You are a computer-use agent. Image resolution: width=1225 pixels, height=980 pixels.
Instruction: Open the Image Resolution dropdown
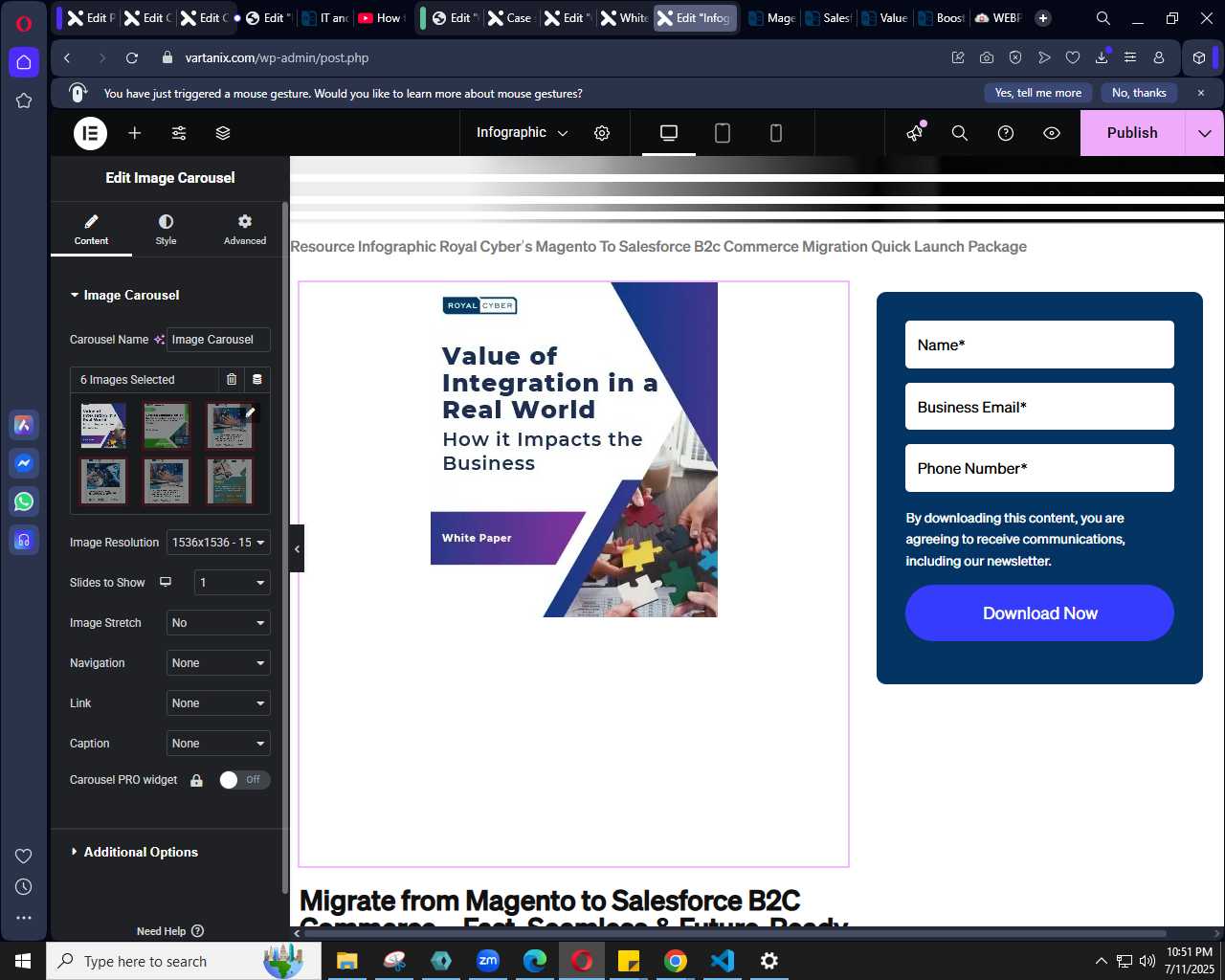218,543
